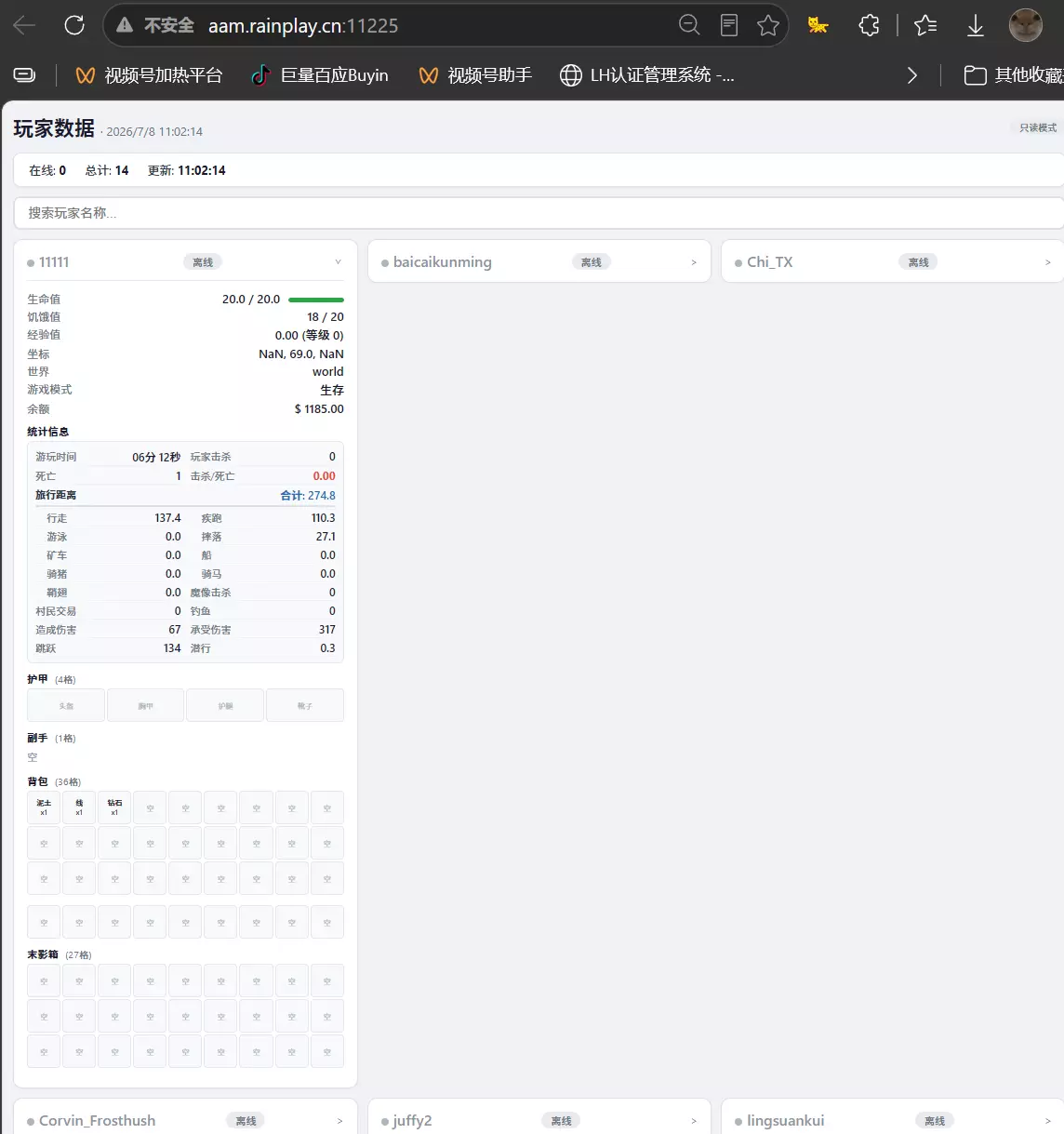This screenshot has width=1064, height=1134.
Task: Open the 巨量百应Buyin bookmark
Action: click(x=321, y=75)
